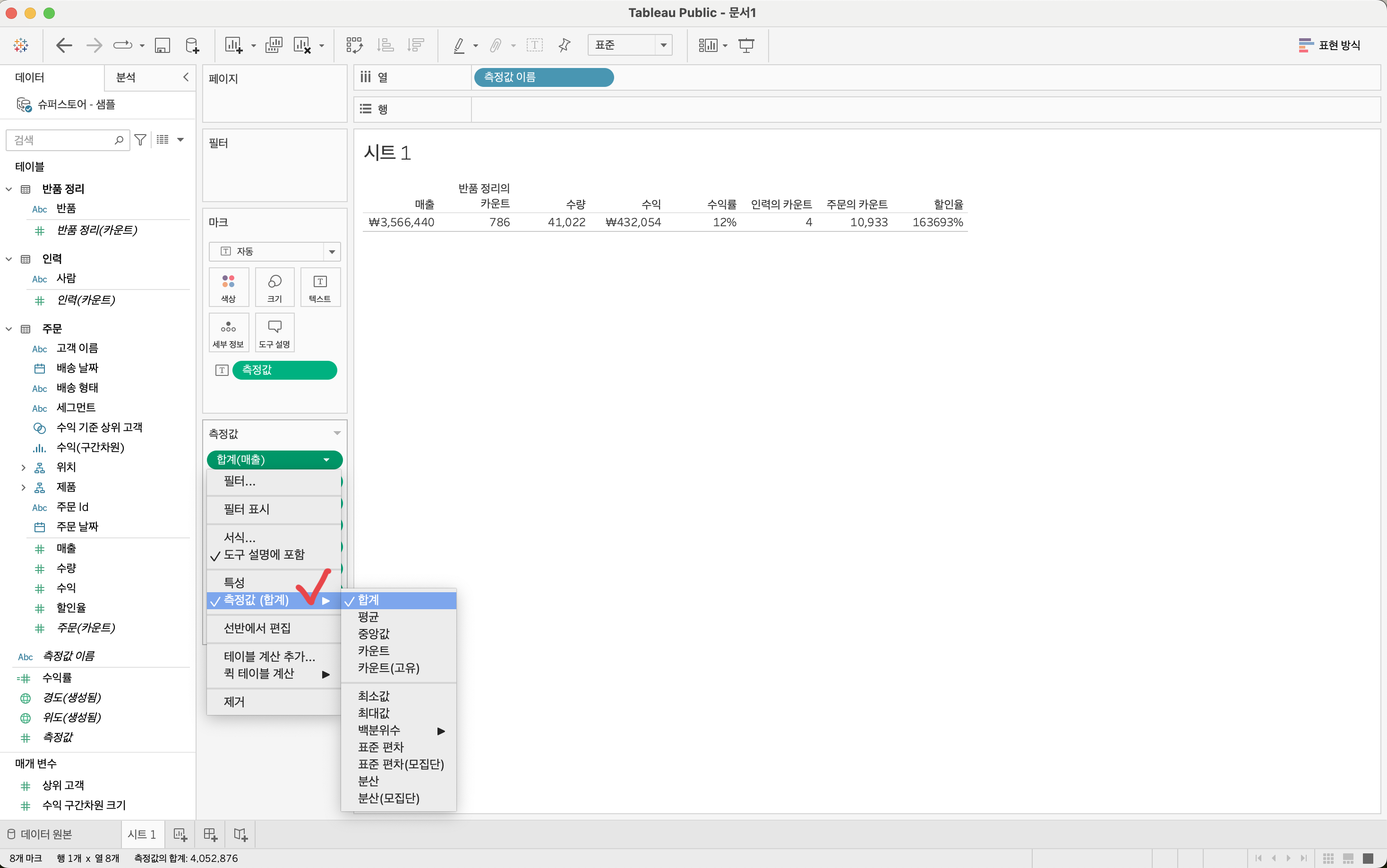This screenshot has height=868, width=1387.
Task: Select the checked 합계 aggregation option
Action: point(368,600)
